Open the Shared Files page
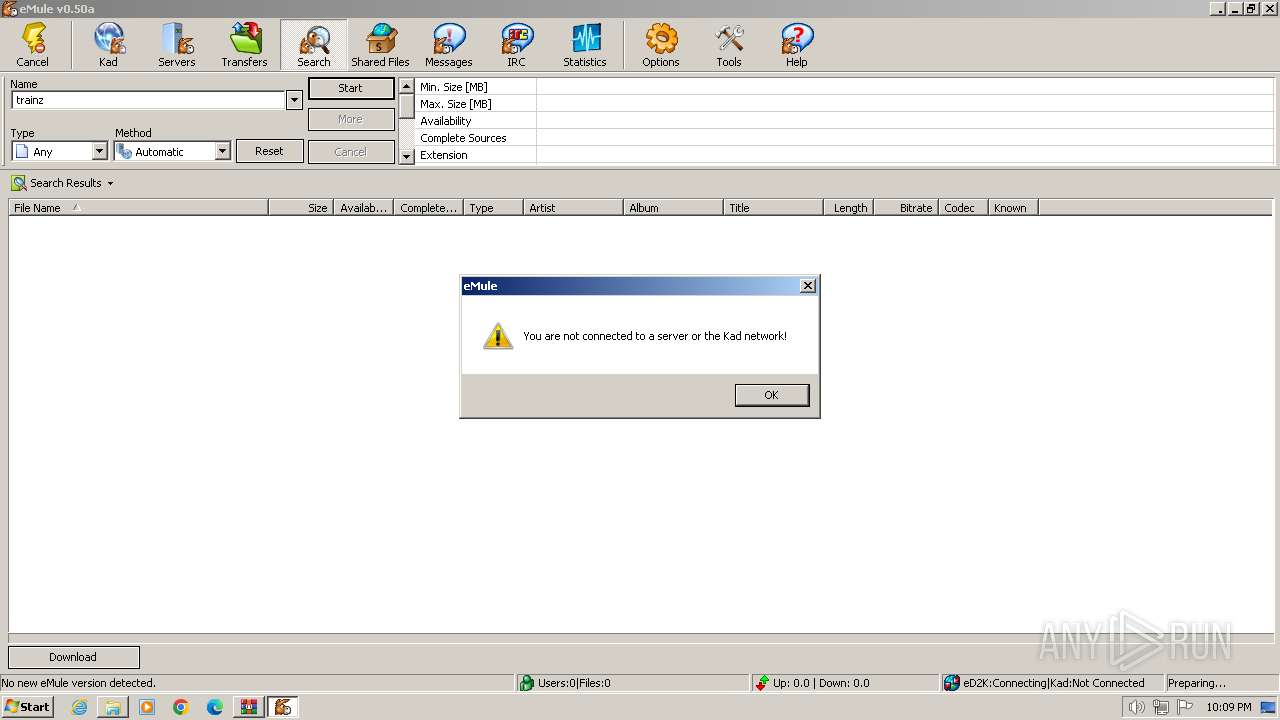This screenshot has height=720, width=1280. pos(380,45)
